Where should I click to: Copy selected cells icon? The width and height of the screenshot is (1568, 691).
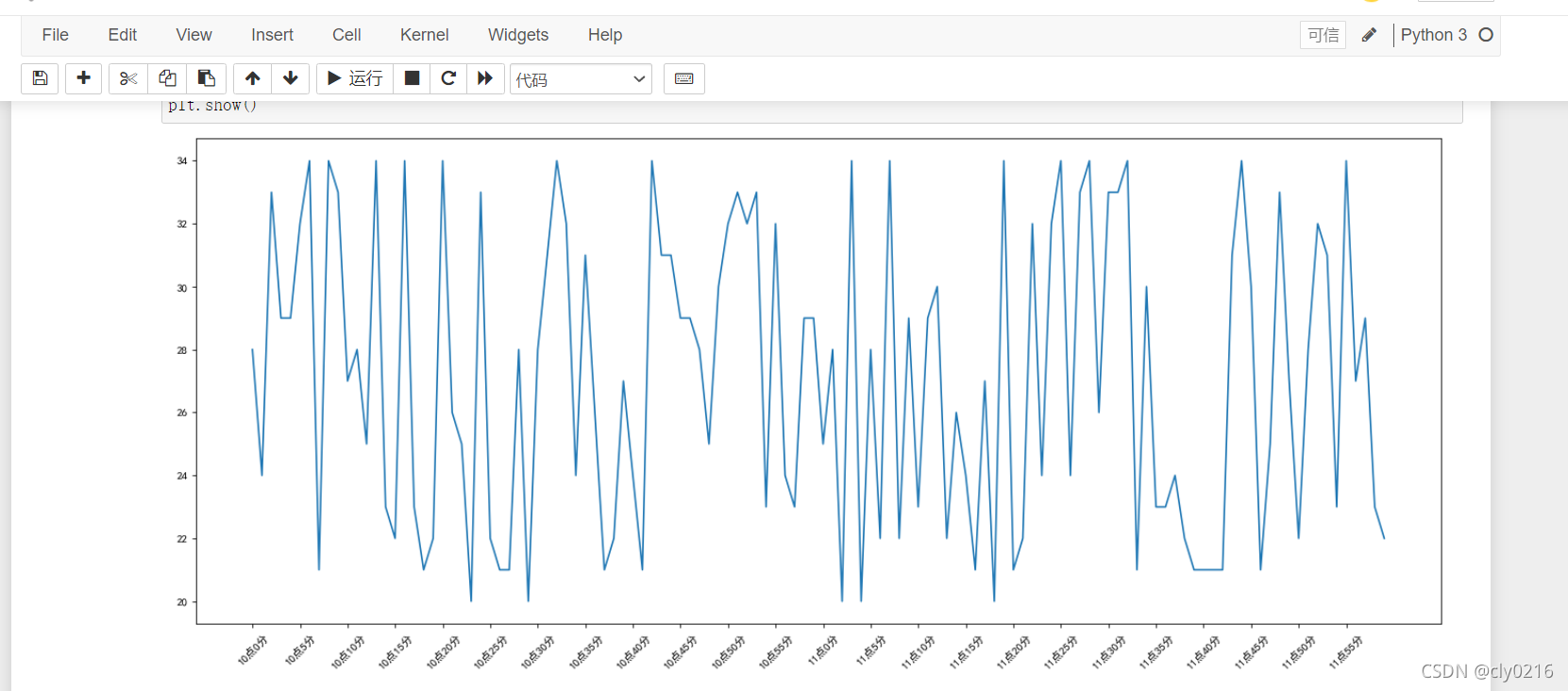(167, 78)
